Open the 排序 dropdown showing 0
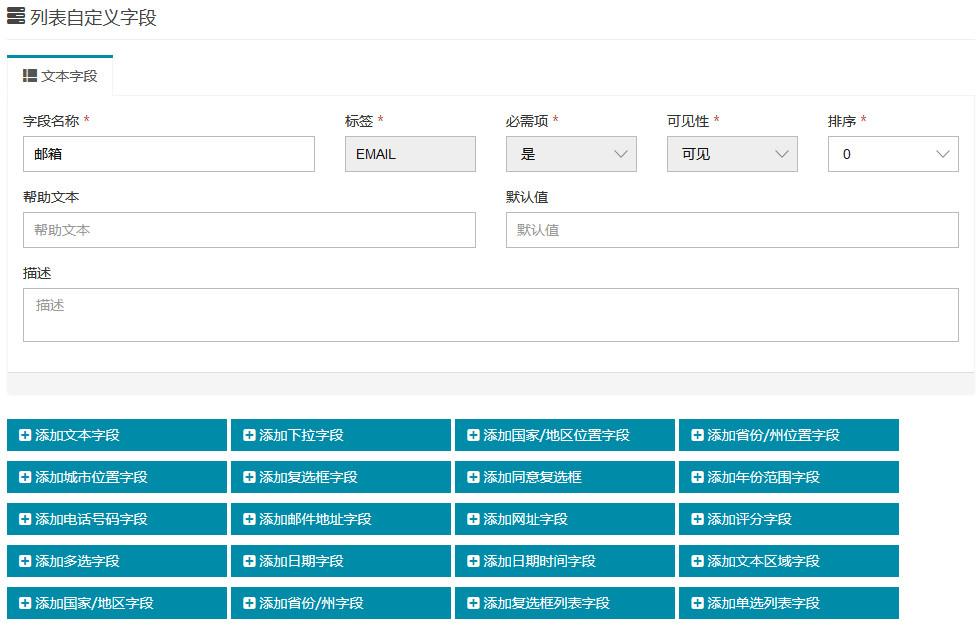The height and width of the screenshot is (627, 979). (893, 154)
